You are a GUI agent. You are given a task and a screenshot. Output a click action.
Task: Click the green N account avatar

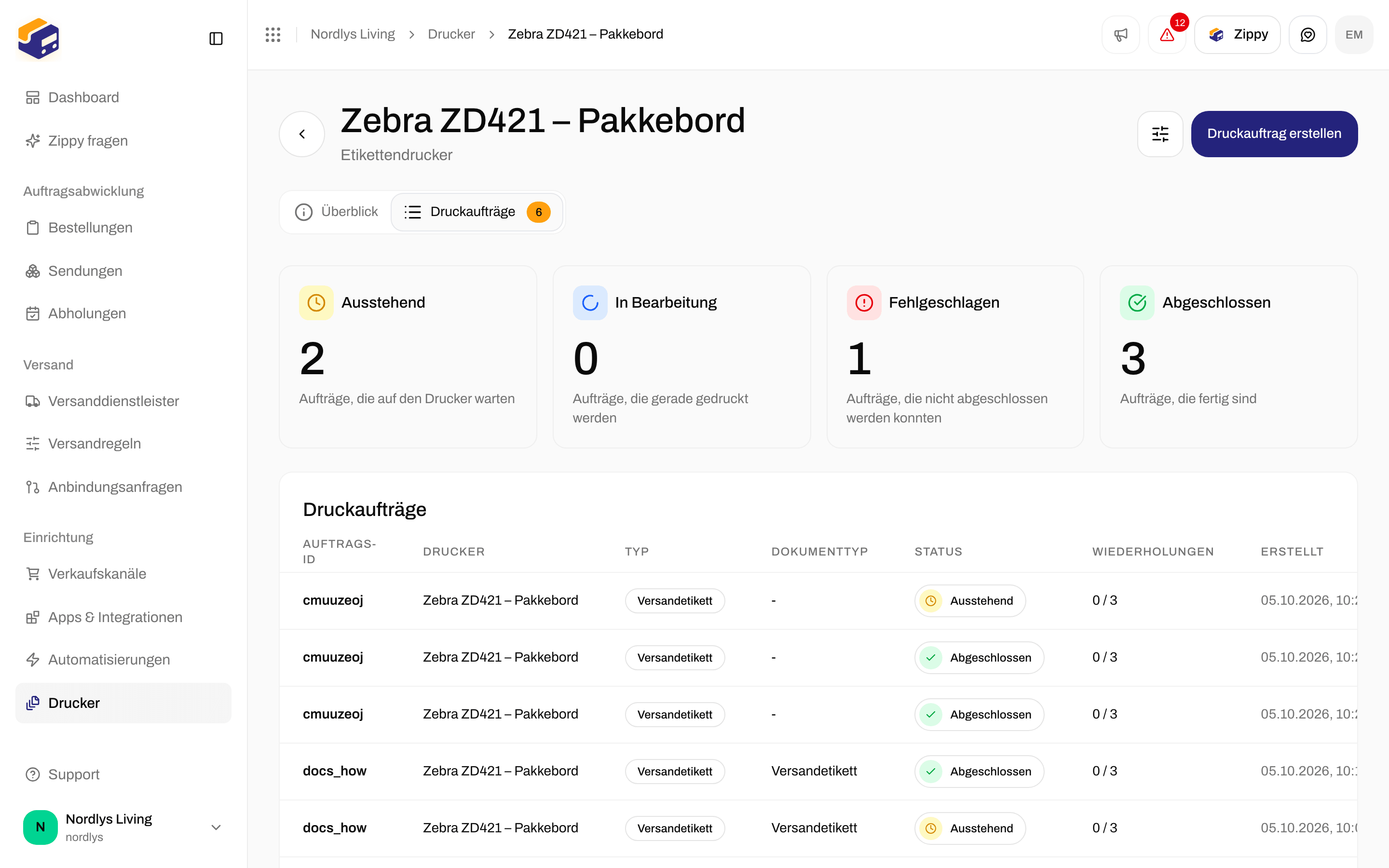click(40, 827)
